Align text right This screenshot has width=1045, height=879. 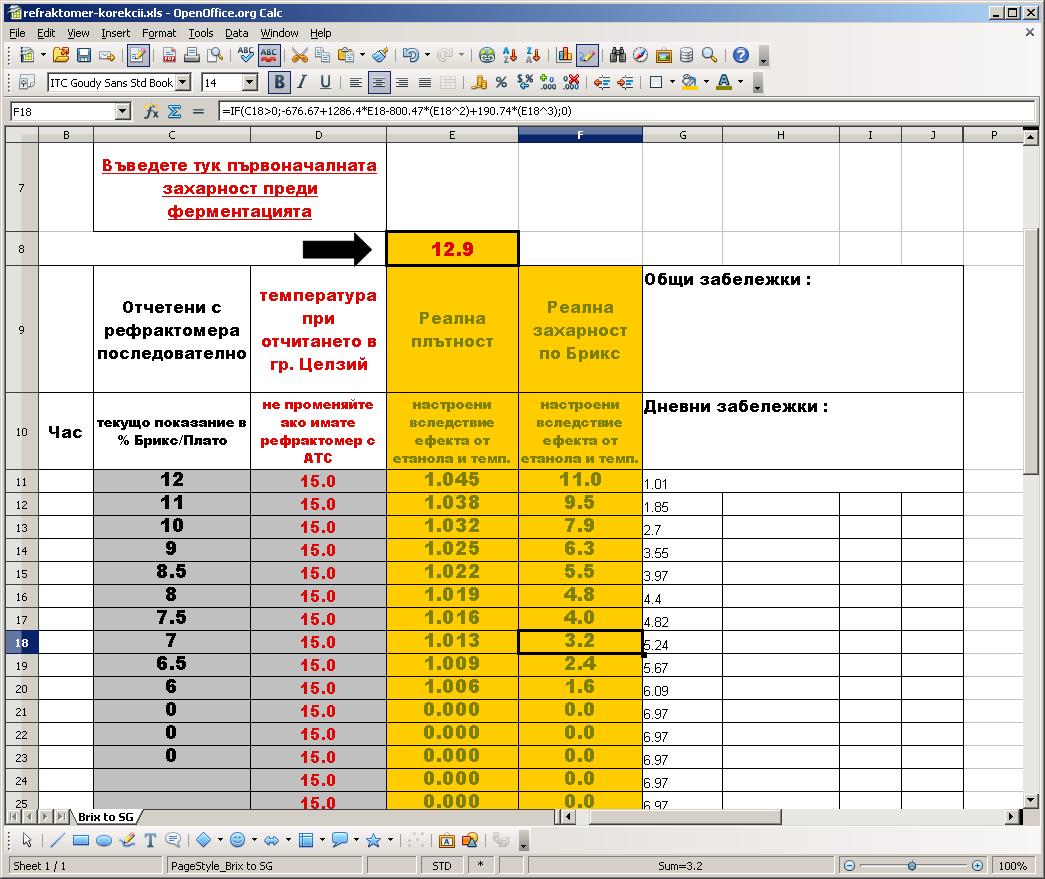coord(402,82)
